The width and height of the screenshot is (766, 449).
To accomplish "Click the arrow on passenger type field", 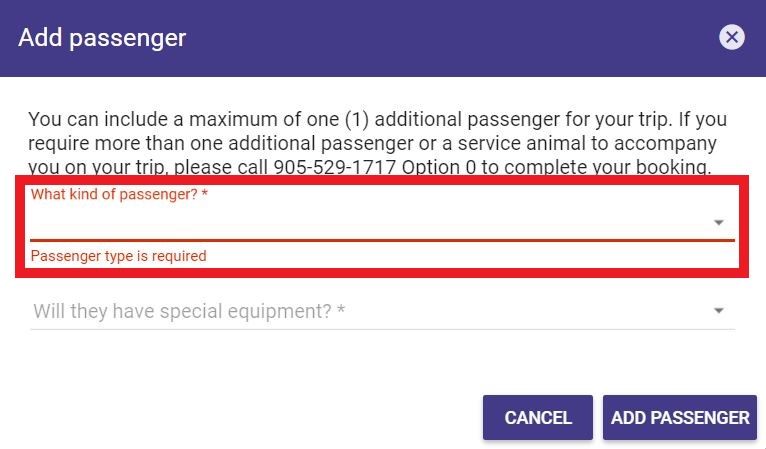I will coord(718,223).
